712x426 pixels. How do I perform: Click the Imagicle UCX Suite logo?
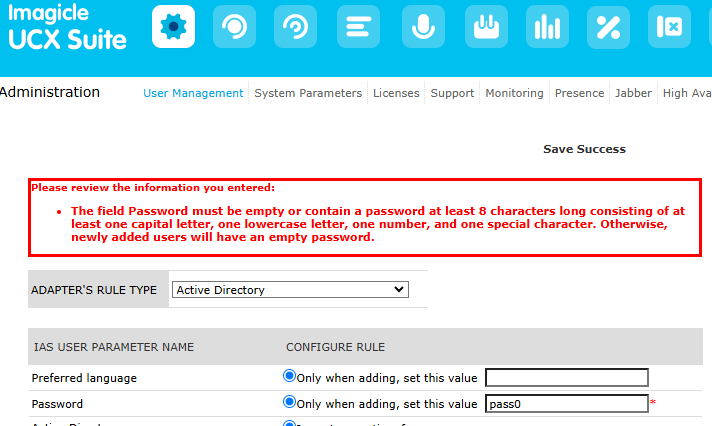[67, 29]
